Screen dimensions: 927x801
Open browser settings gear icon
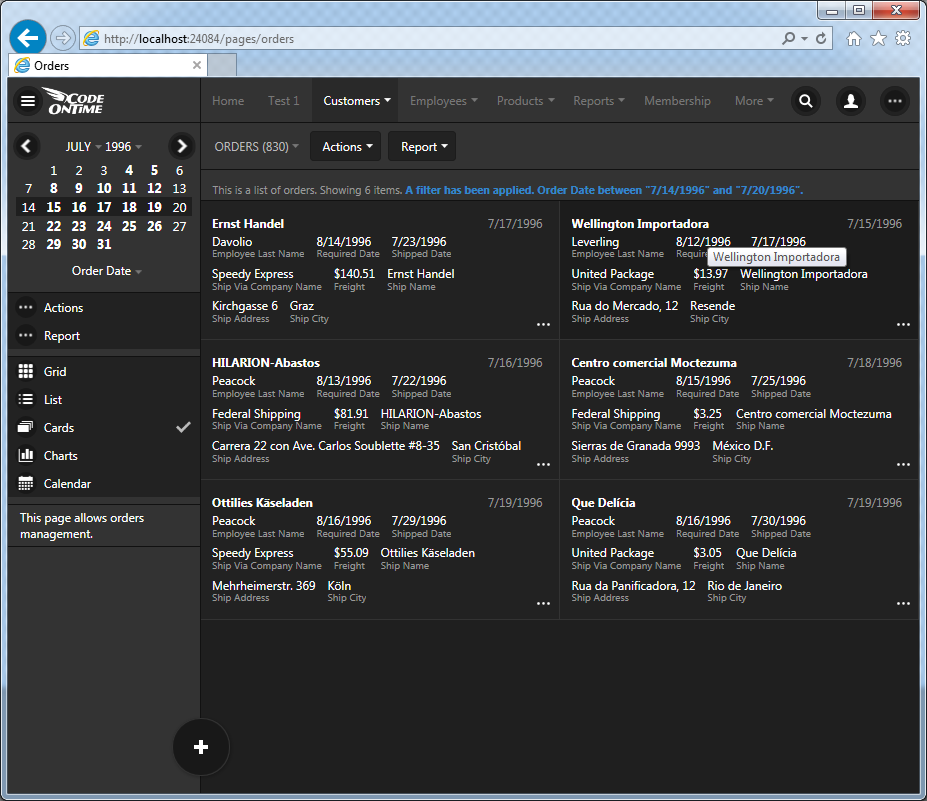(903, 38)
